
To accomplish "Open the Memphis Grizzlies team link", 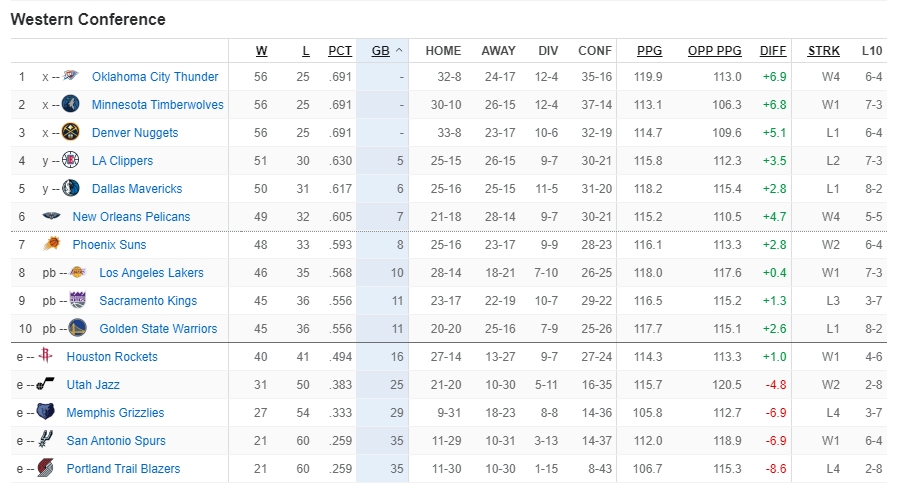I will click(x=115, y=413).
